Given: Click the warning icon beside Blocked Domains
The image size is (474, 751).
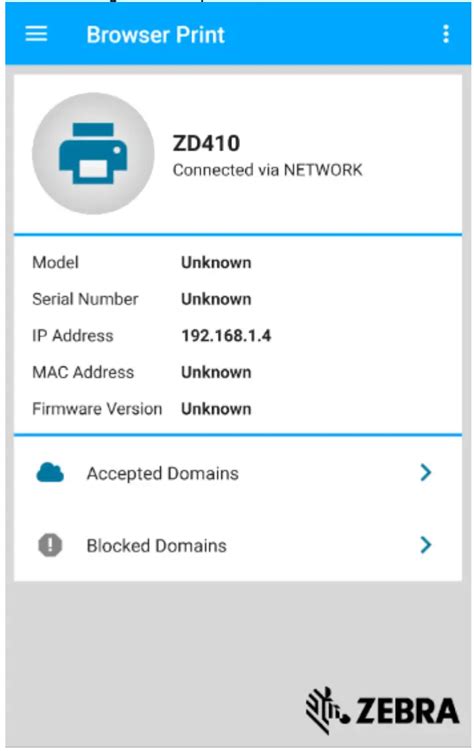Looking at the screenshot, I should pos(50,545).
